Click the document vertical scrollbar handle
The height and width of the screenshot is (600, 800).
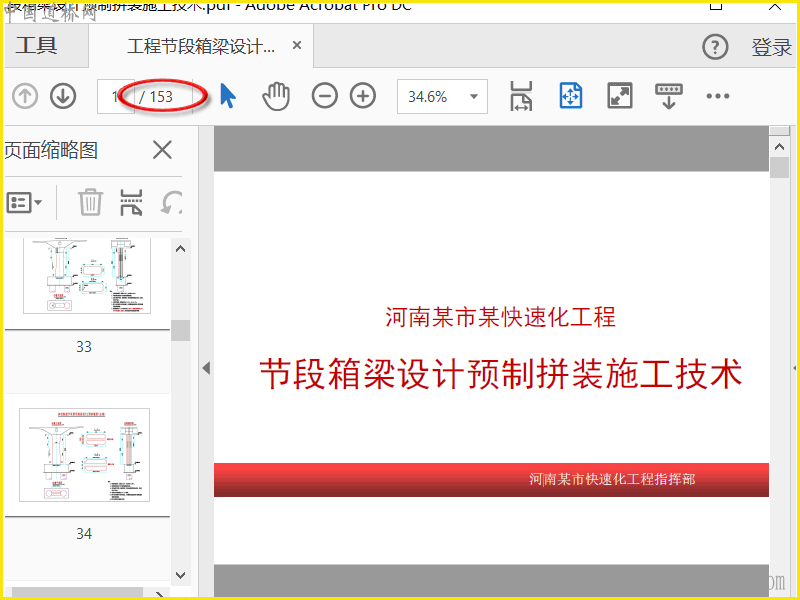coord(779,168)
